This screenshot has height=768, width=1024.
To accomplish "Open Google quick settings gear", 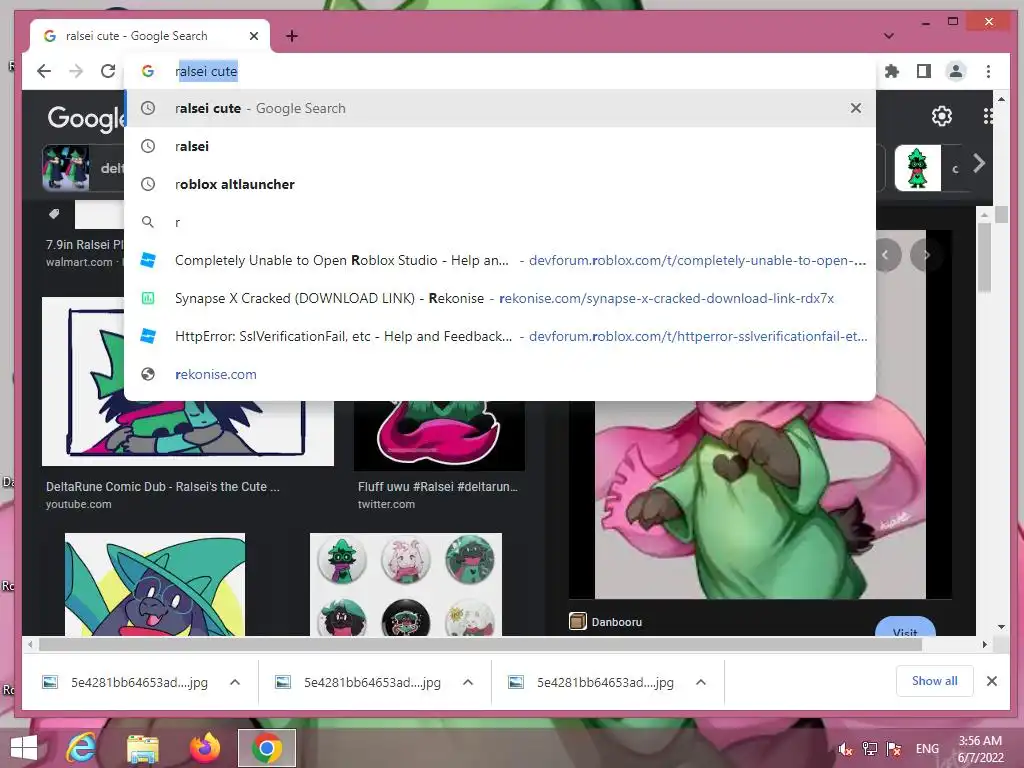I will coord(942,116).
